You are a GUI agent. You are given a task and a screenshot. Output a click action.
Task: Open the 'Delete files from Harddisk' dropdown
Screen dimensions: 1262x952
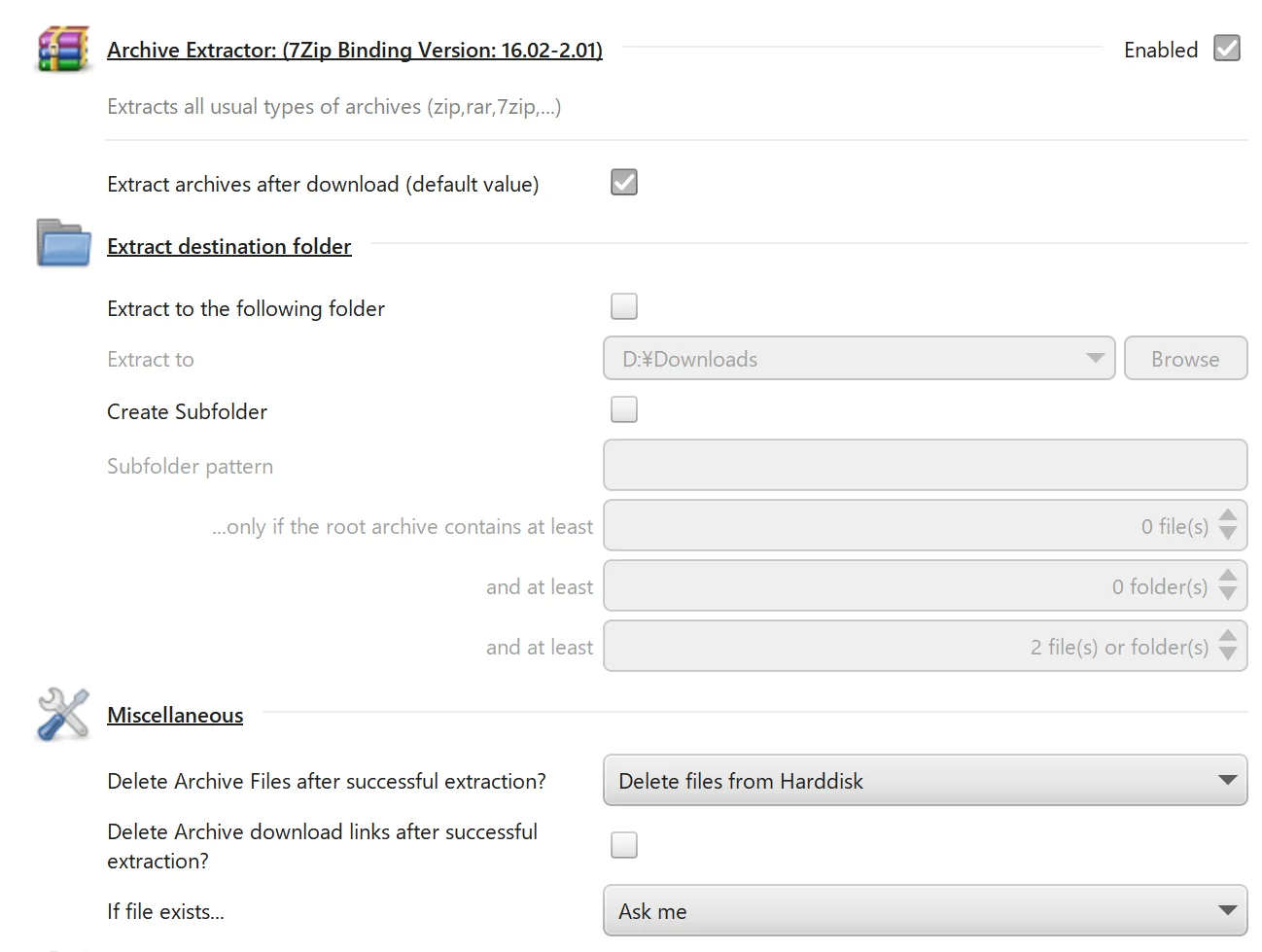click(925, 780)
